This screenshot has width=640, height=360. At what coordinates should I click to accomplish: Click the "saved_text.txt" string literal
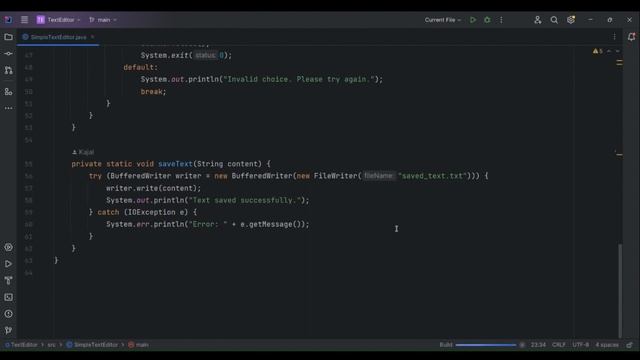pos(432,176)
